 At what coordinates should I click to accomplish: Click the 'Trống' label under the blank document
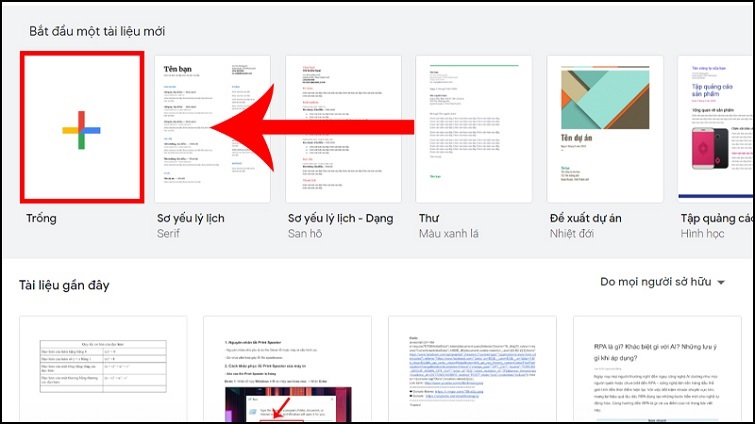42,218
